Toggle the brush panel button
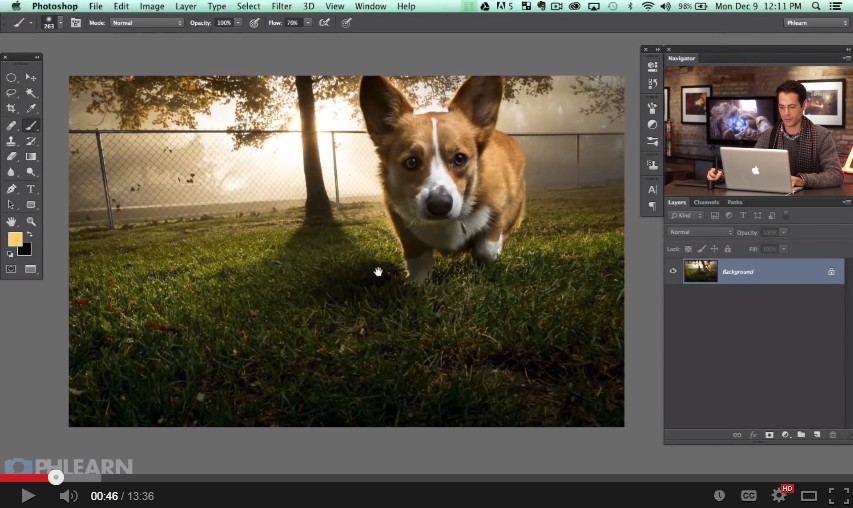The width and height of the screenshot is (853, 508). [76, 23]
